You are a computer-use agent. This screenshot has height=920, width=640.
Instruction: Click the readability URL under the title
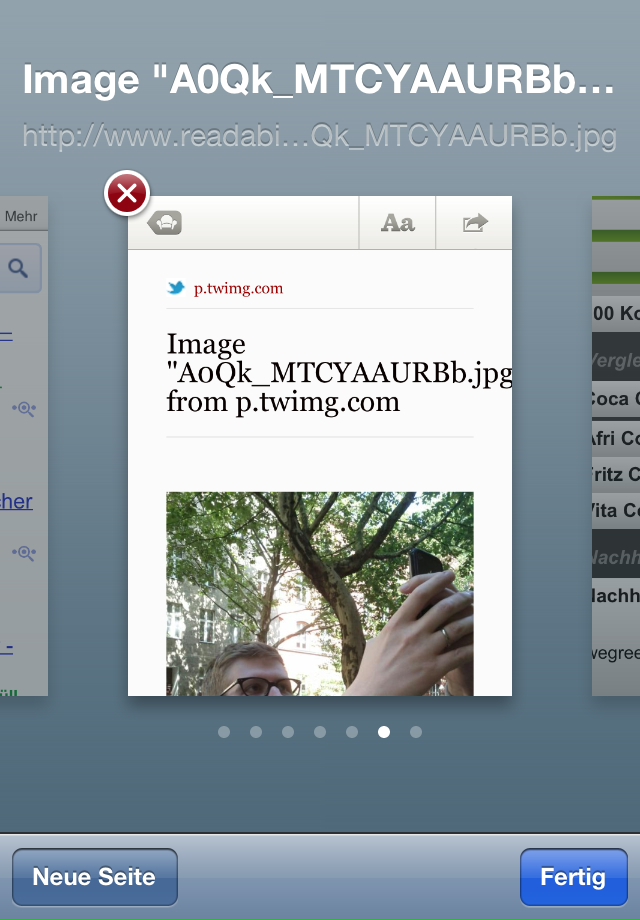tap(318, 136)
